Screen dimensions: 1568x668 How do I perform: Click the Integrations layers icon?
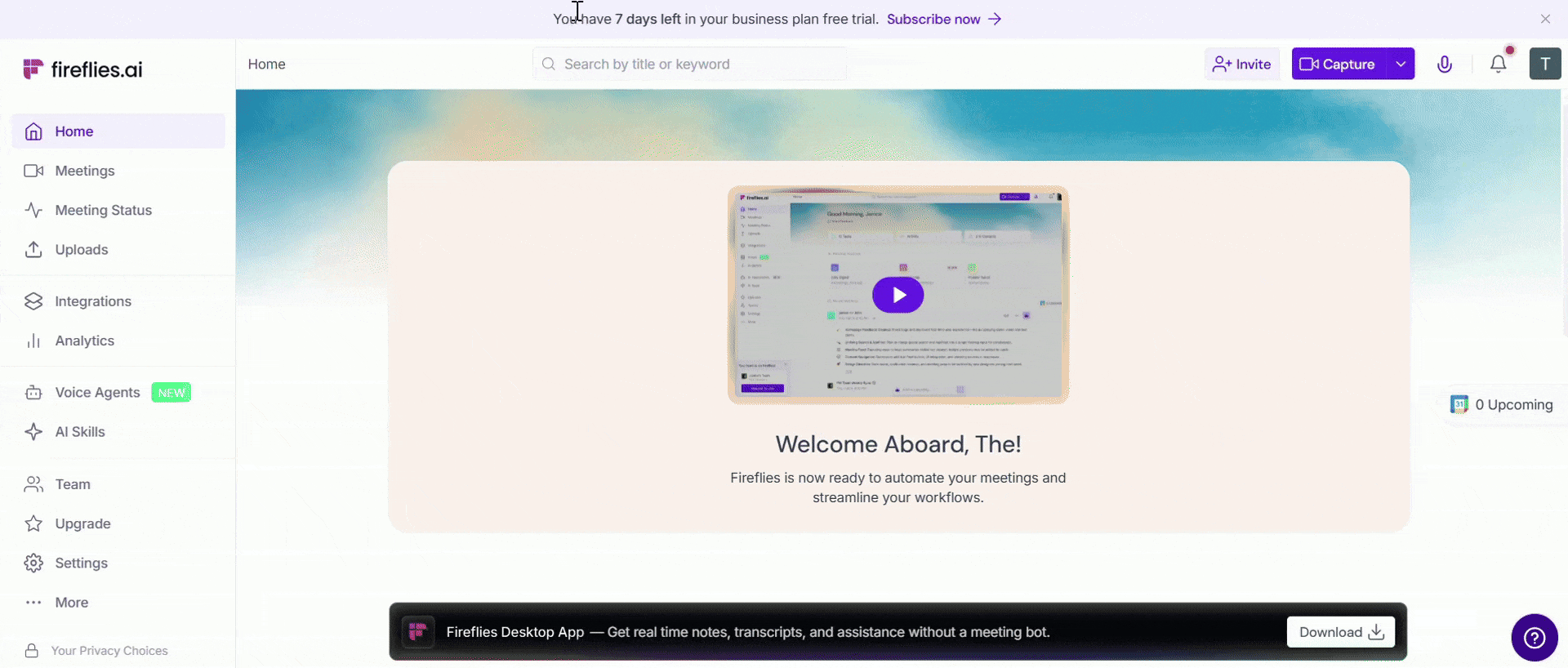pos(33,301)
